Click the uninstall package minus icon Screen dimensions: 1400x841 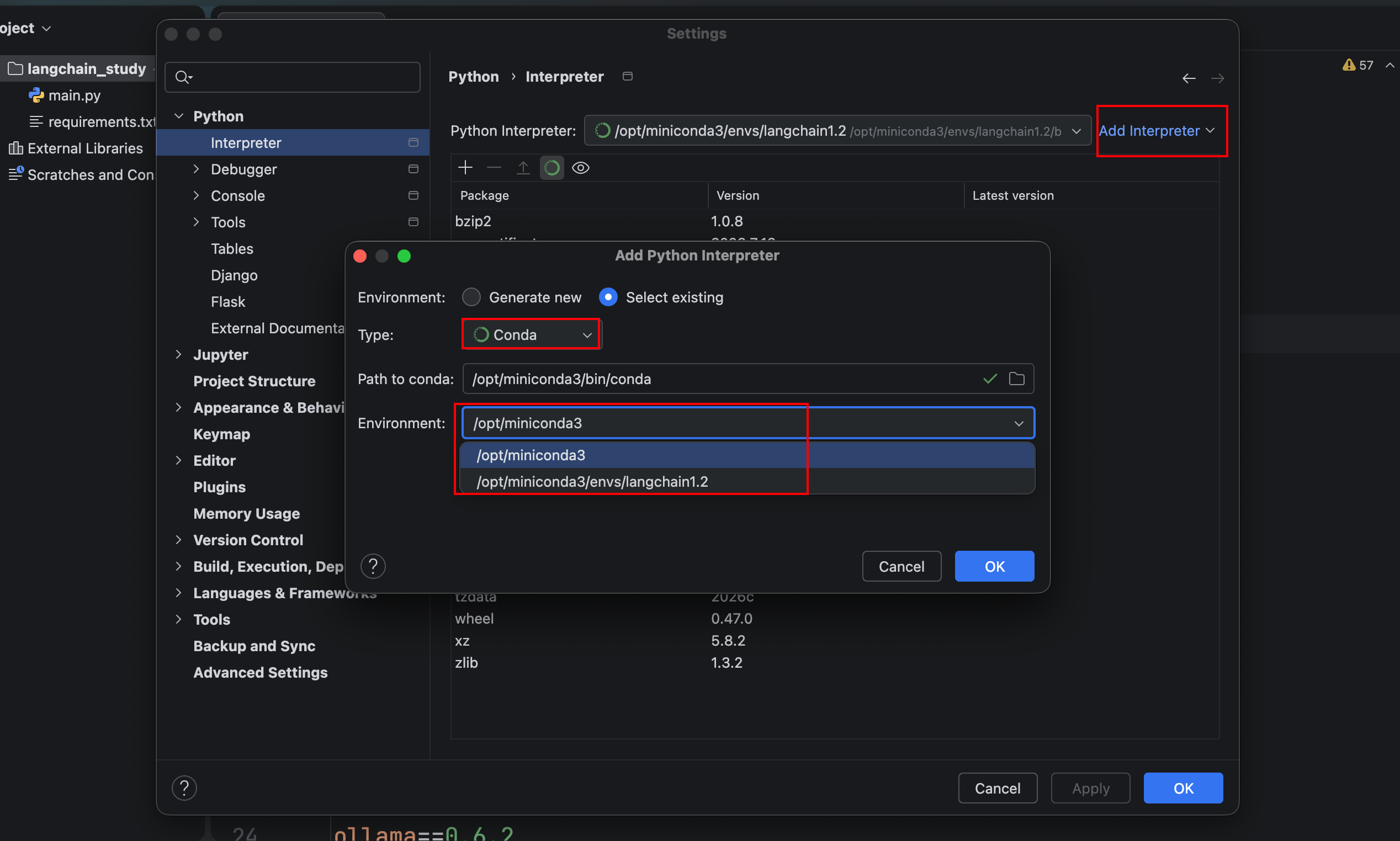tap(494, 168)
